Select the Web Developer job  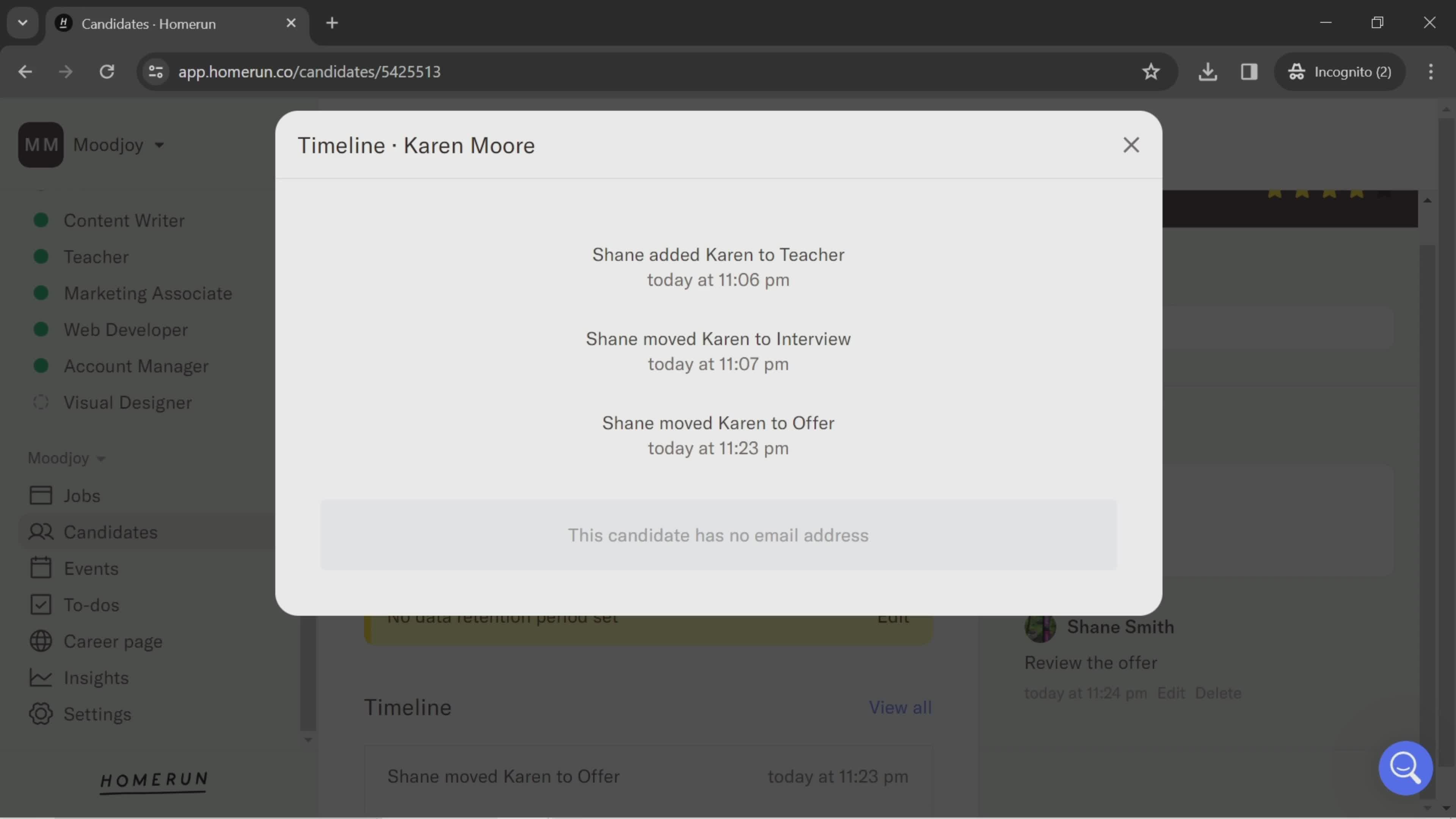click(126, 329)
